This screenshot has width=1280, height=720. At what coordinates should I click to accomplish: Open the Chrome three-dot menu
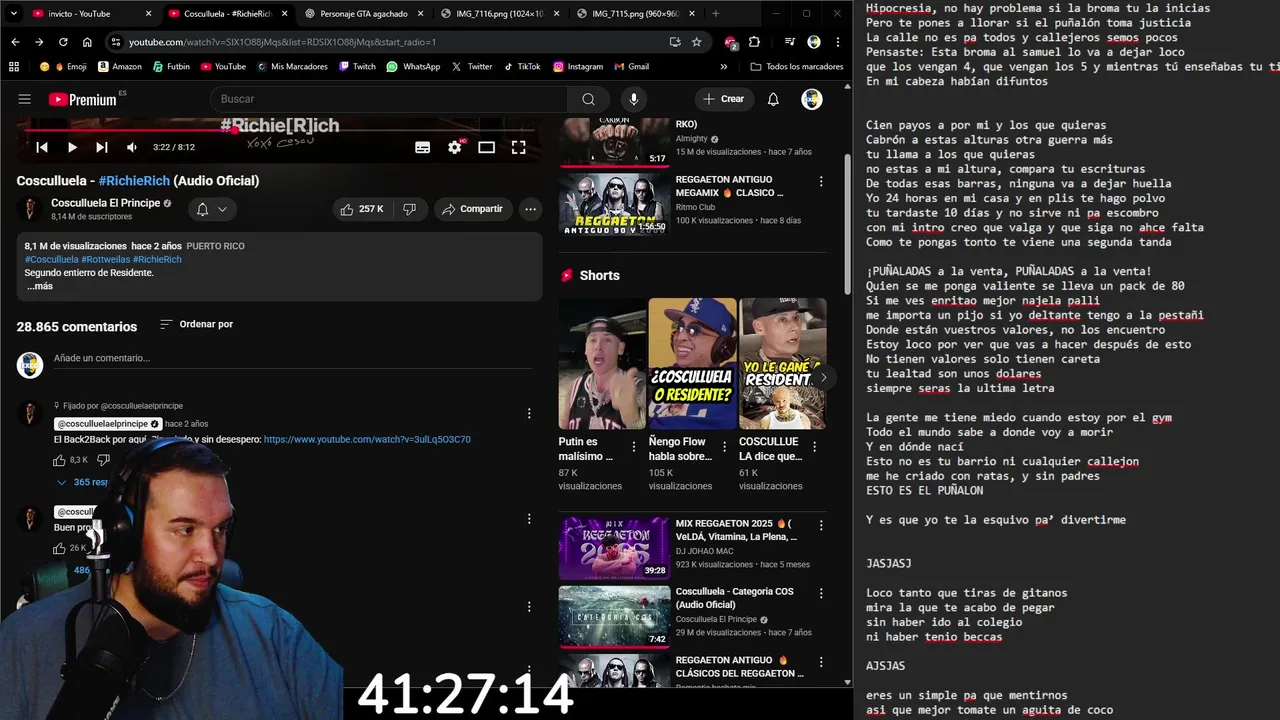838,42
